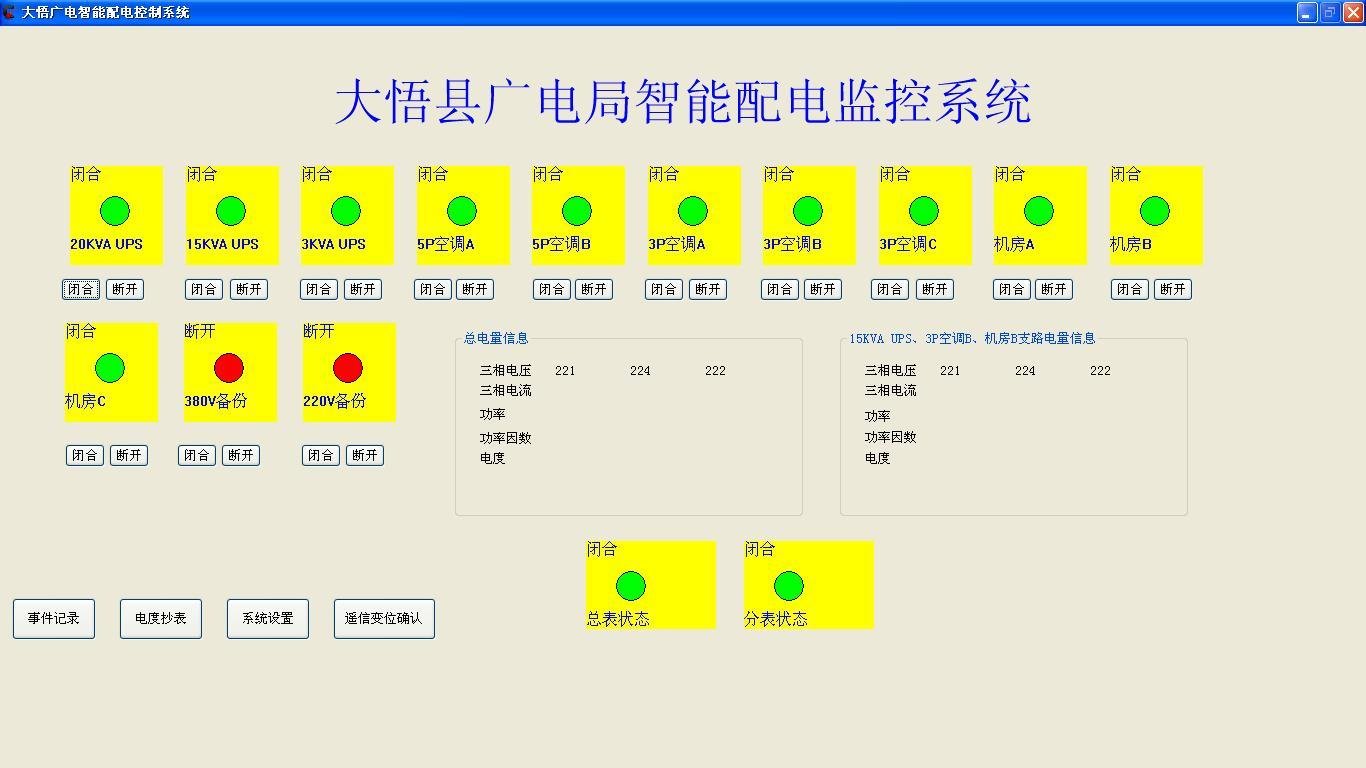Click 断开 button under 220V备份
1366x768 pixels.
point(365,455)
